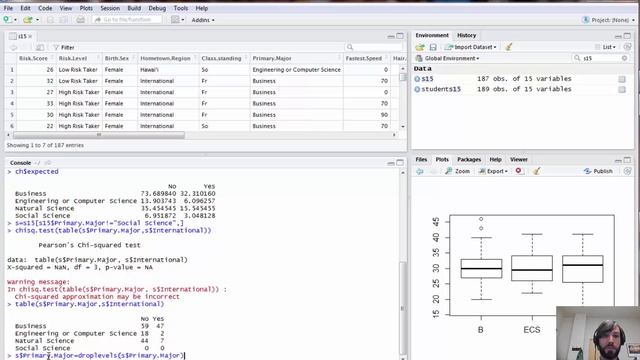
Task: Sort by the Hometown.Region column header
Action: click(x=167, y=58)
